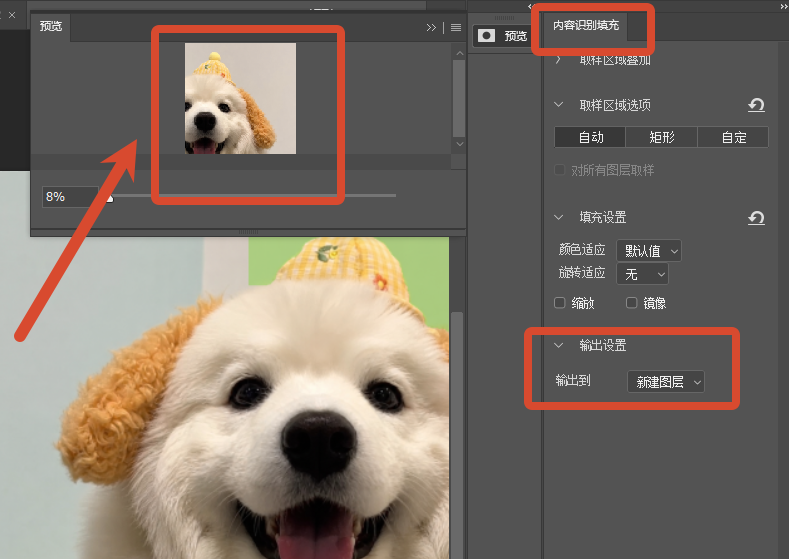Viewport: 789px width, 559px height.
Task: Close the document tab with X
Action: 12,15
